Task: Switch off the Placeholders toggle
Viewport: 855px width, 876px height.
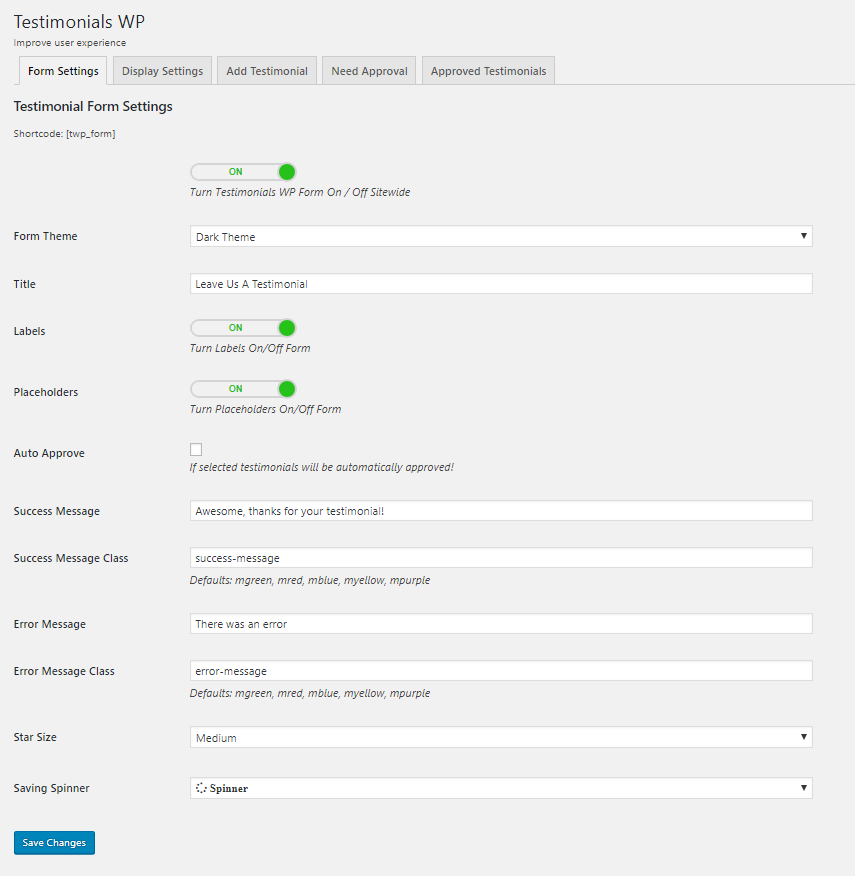Action: [x=243, y=389]
